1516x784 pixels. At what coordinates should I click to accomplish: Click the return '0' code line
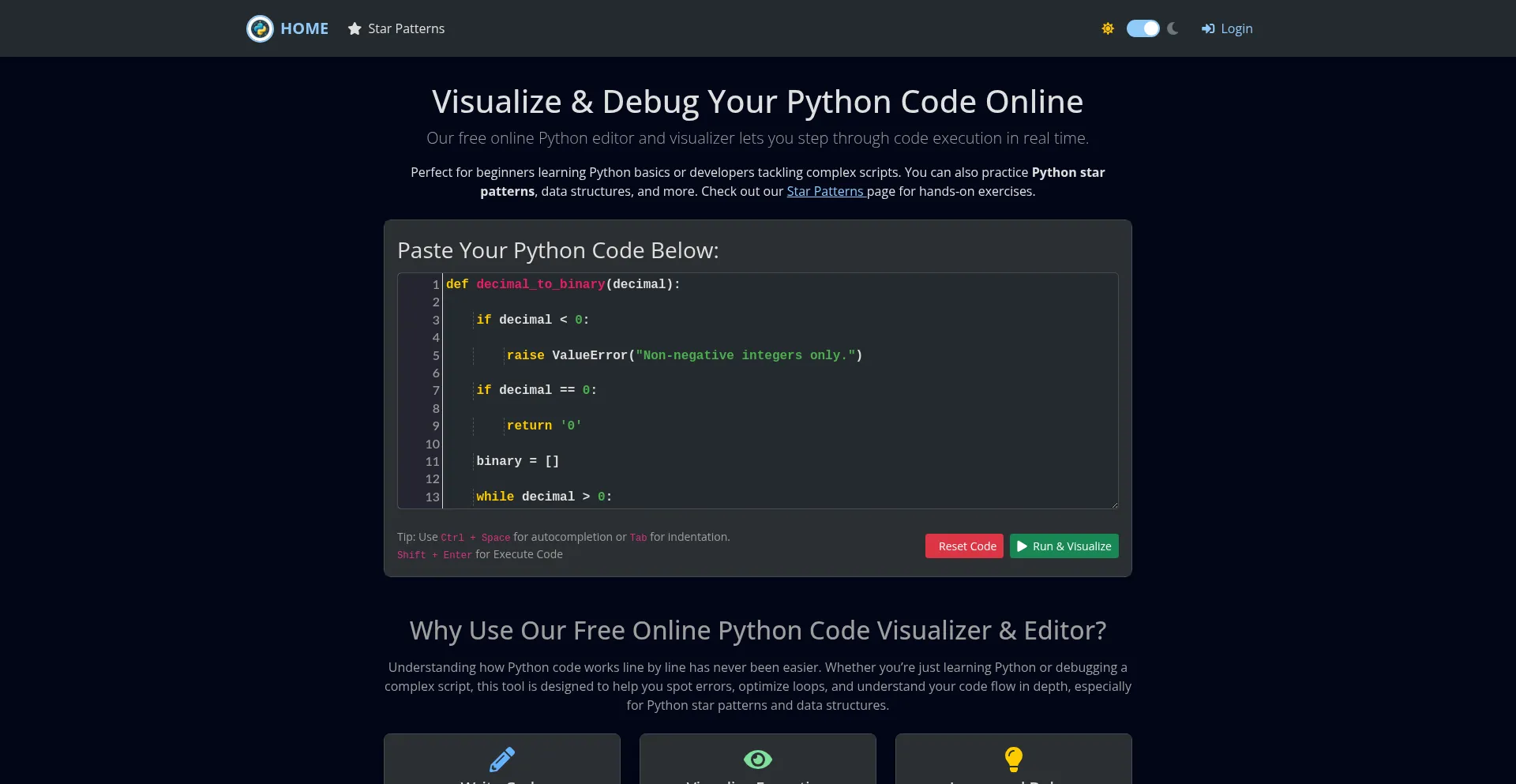[x=544, y=426]
